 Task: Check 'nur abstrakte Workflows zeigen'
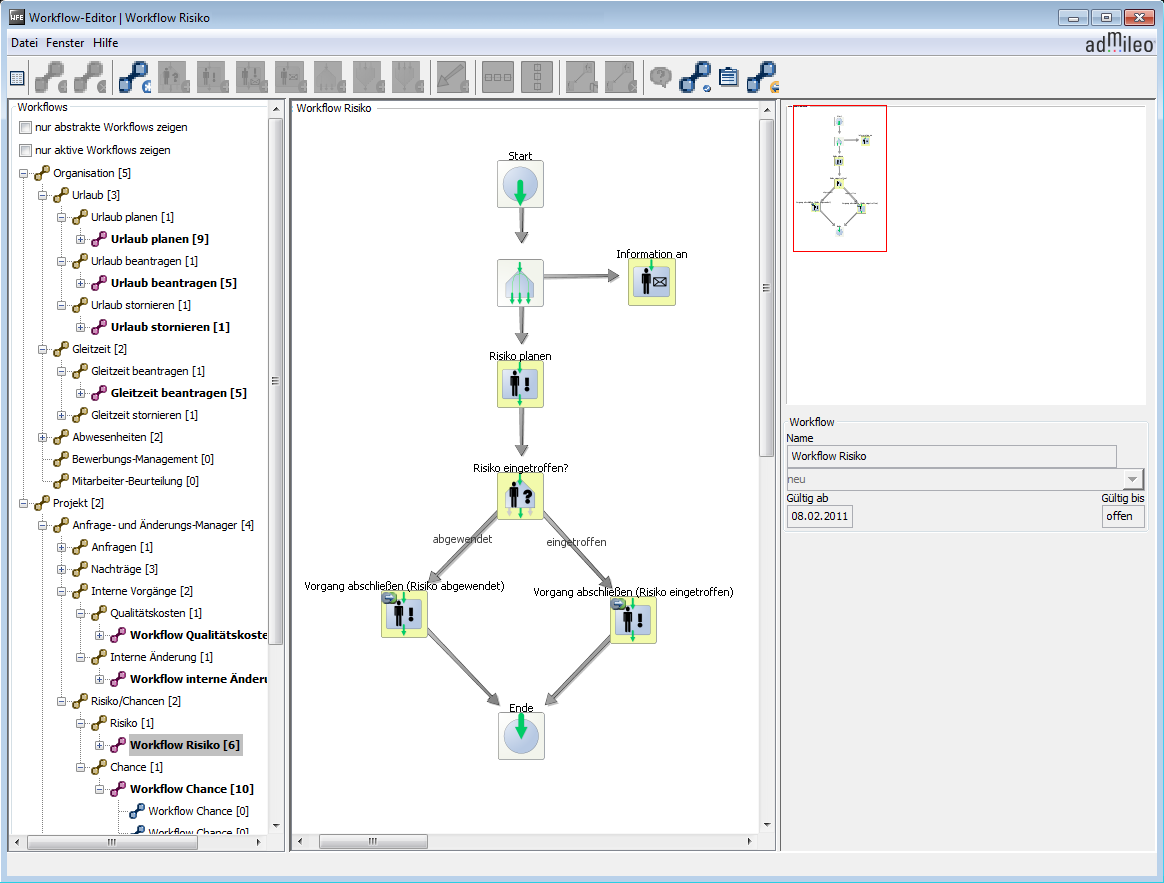[x=26, y=127]
